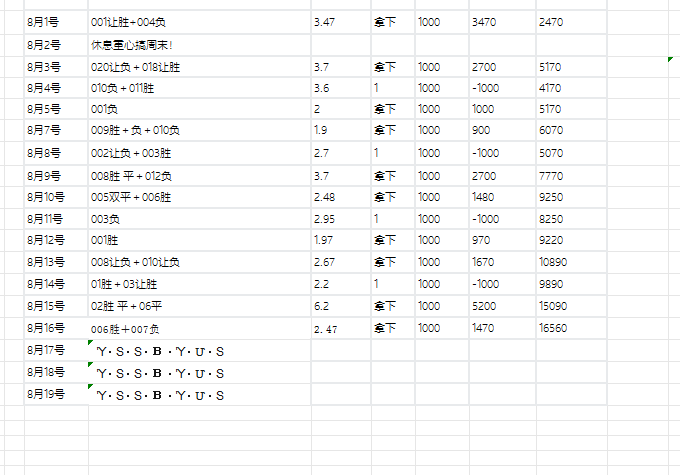Click the Y·S·S·B·Y·U·S cell in the 8月17号 row

coord(162,351)
